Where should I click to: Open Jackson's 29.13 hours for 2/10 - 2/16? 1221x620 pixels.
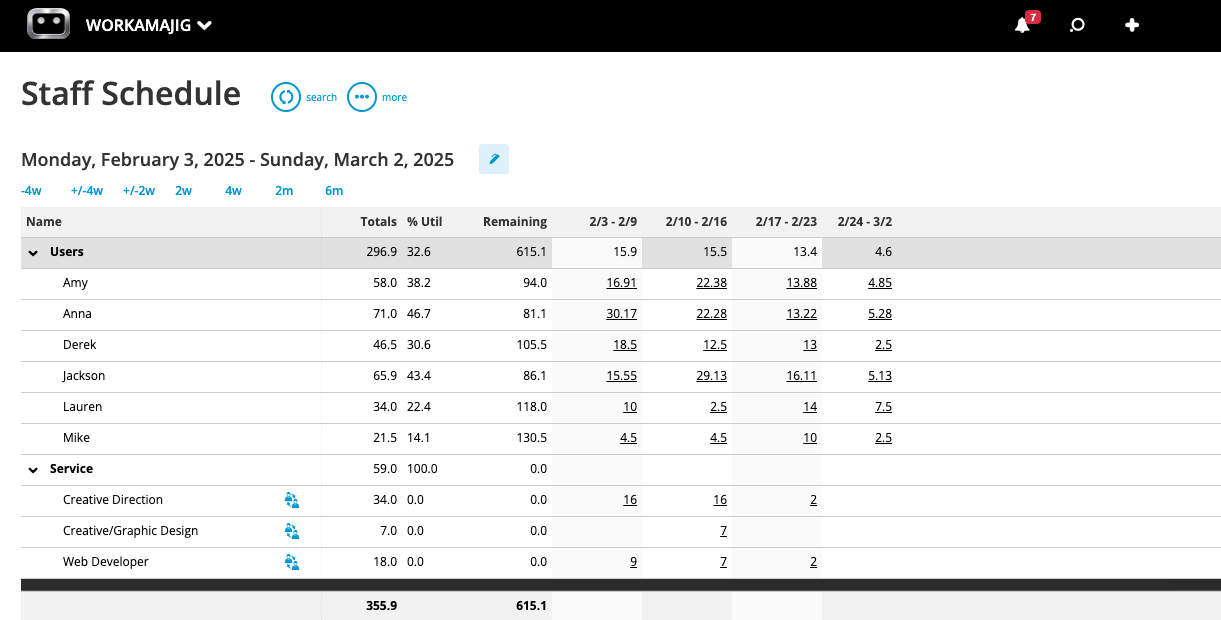pyautogui.click(x=711, y=376)
